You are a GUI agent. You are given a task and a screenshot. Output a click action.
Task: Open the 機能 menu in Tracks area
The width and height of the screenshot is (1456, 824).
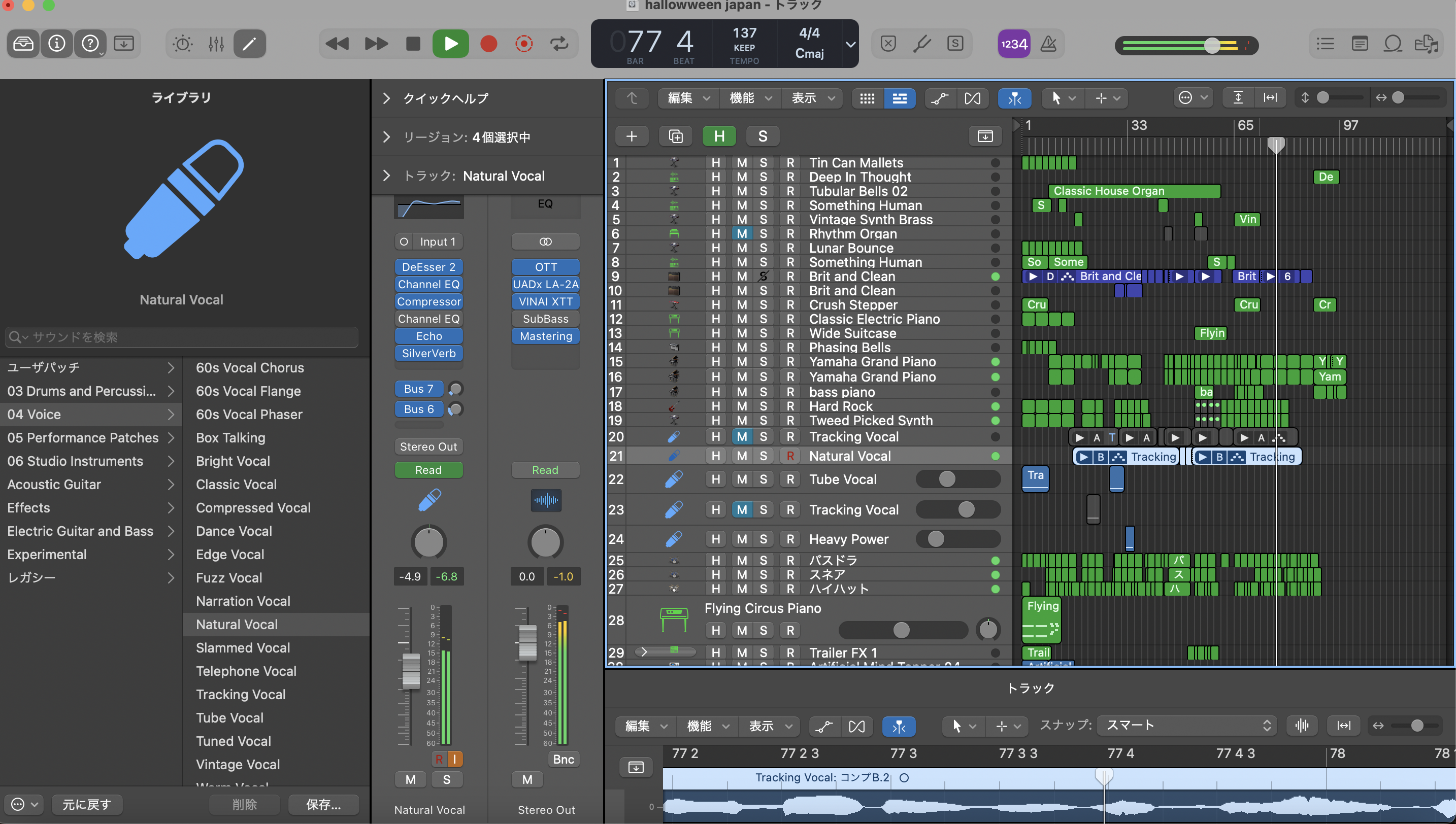tap(750, 98)
